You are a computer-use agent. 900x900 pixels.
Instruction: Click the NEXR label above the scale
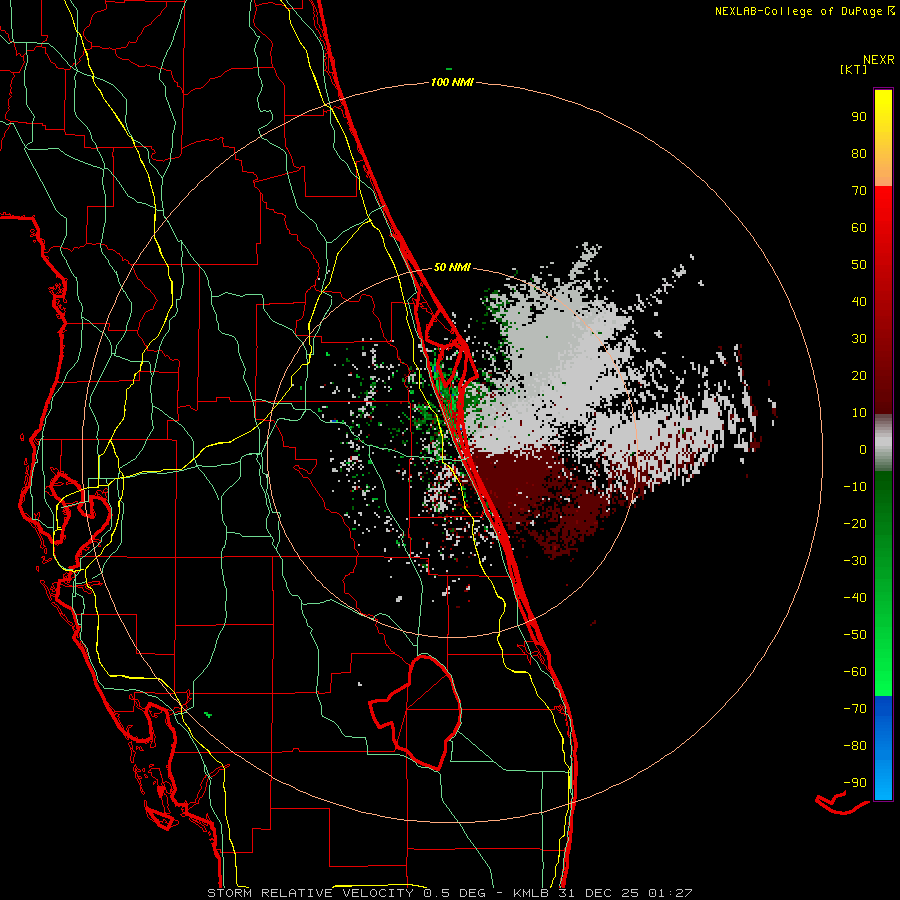pyautogui.click(x=878, y=60)
